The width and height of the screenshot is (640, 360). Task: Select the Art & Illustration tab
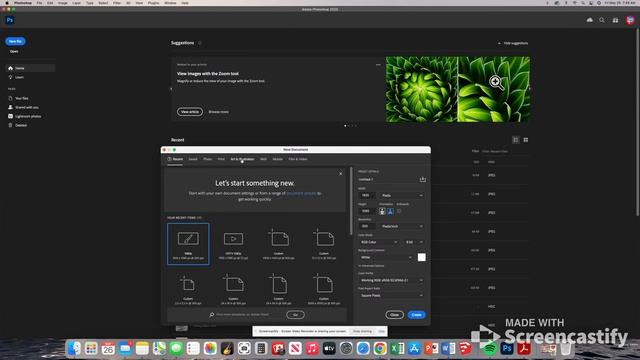242,159
